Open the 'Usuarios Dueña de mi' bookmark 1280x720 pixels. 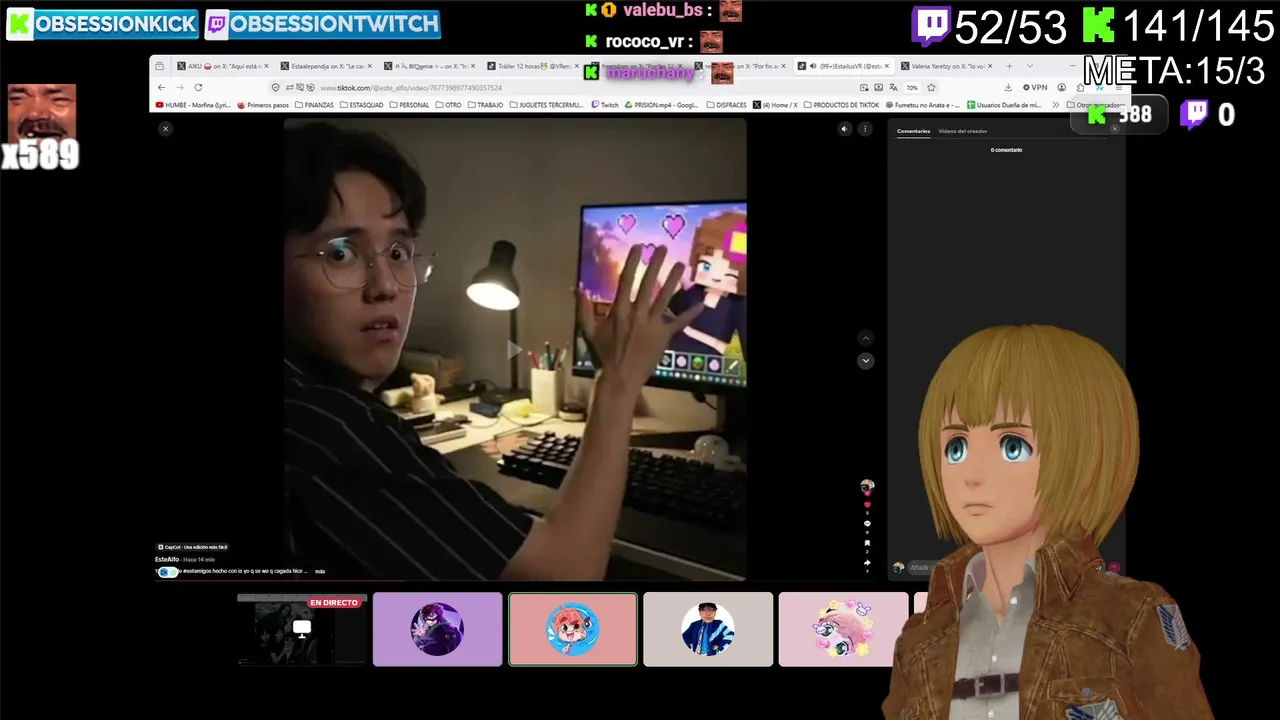pos(1004,105)
